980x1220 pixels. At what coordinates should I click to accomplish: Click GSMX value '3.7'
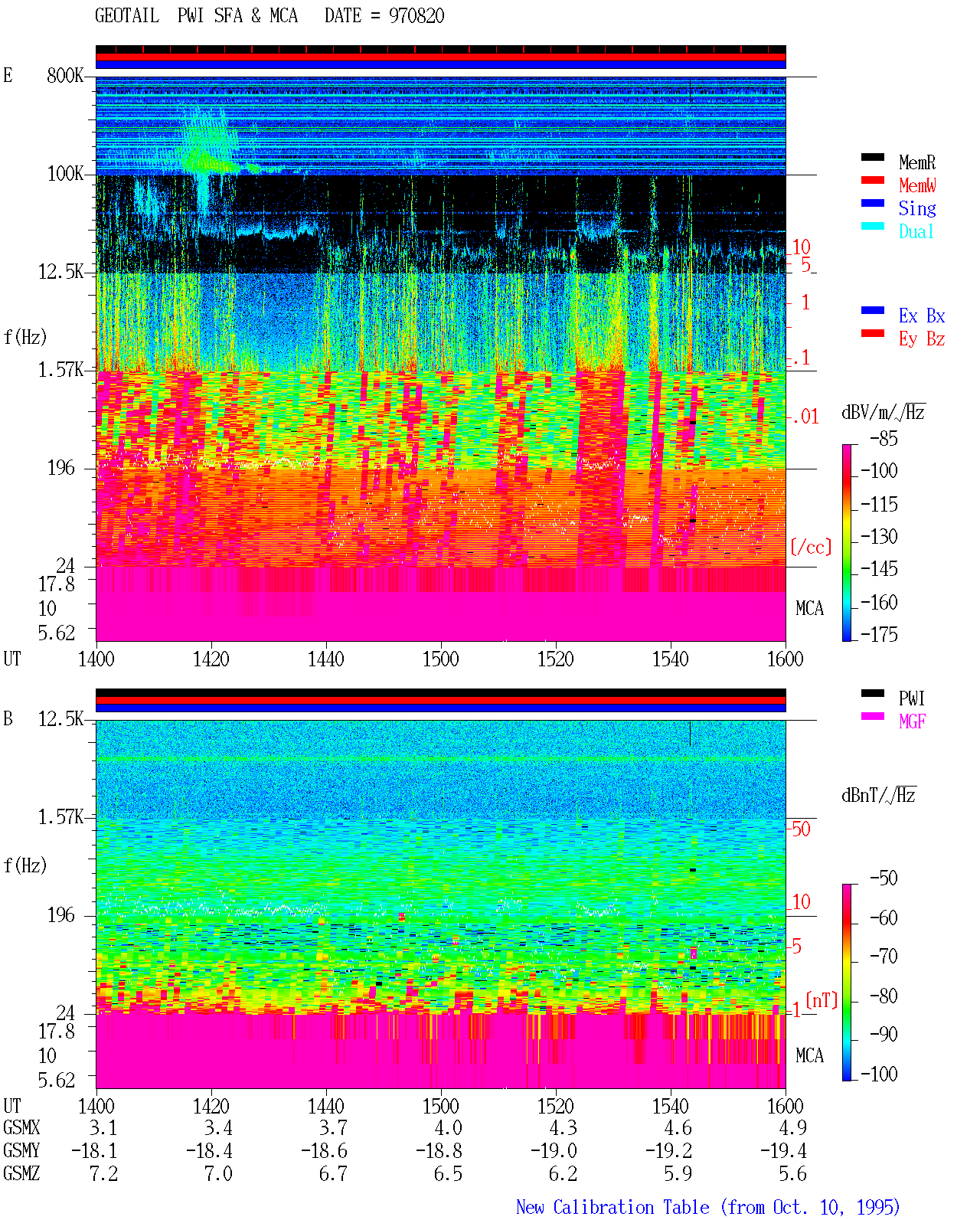tap(333, 1128)
